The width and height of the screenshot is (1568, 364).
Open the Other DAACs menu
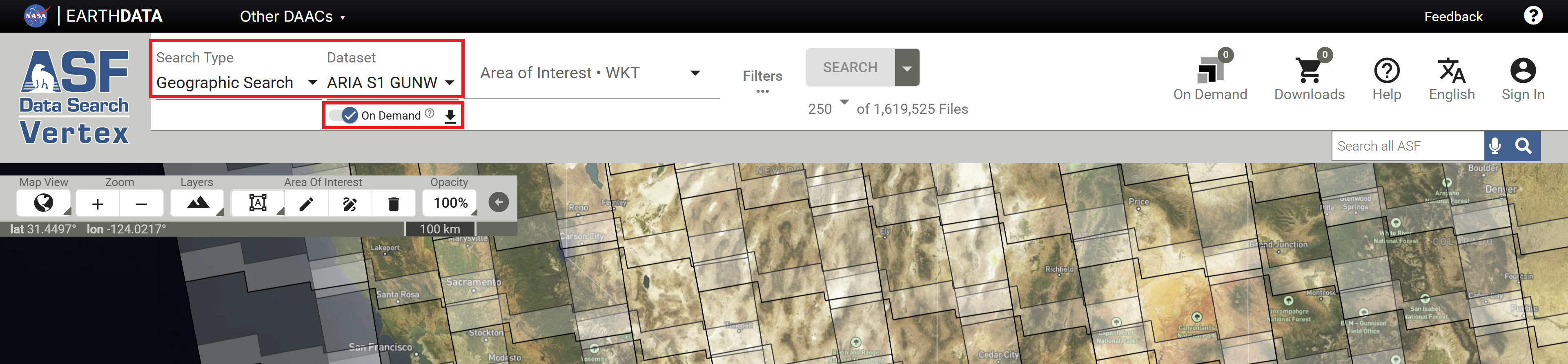pyautogui.click(x=292, y=16)
